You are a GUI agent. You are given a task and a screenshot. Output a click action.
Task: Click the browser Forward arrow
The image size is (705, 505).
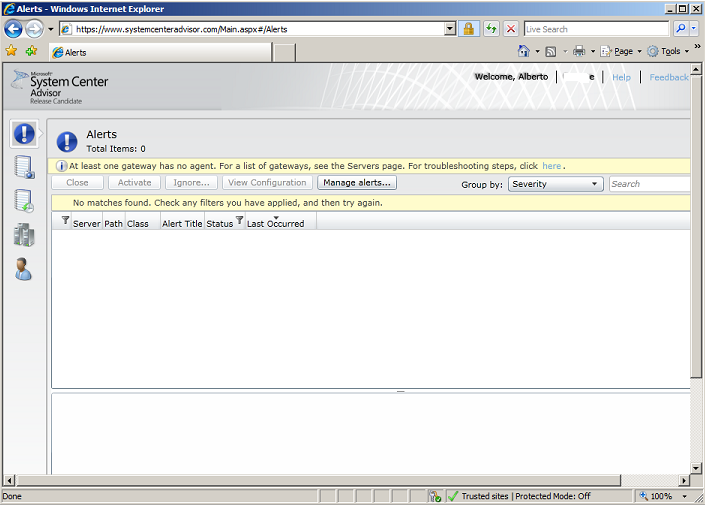point(34,29)
